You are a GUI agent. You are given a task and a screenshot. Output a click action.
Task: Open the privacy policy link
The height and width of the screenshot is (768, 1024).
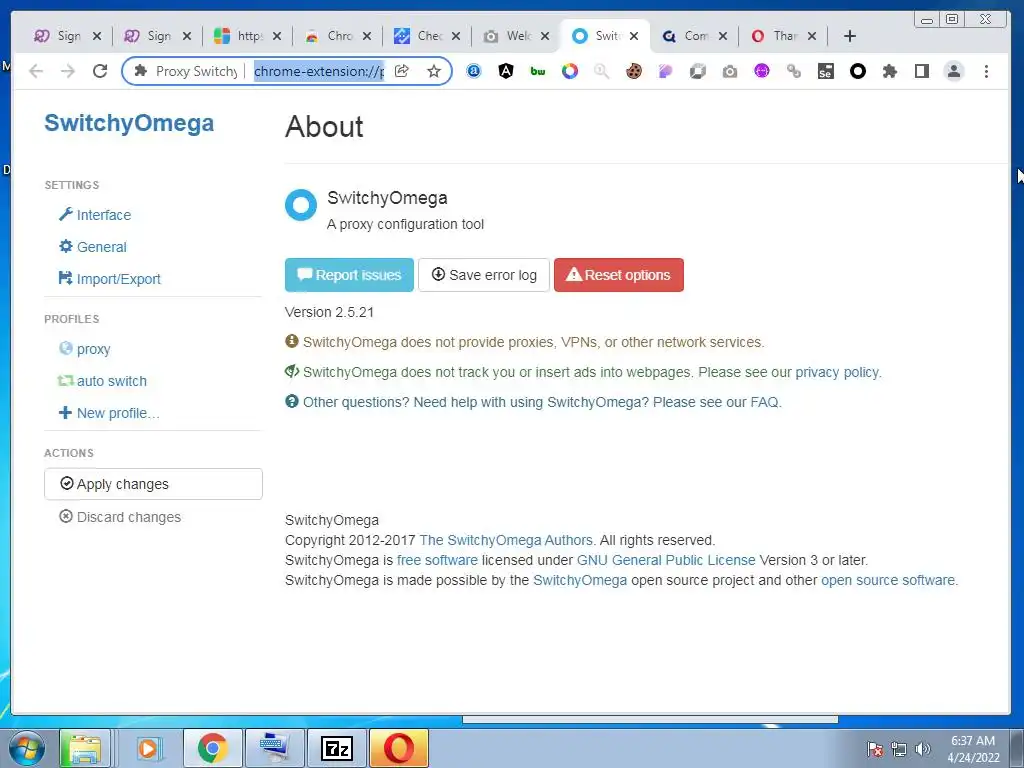tap(837, 372)
